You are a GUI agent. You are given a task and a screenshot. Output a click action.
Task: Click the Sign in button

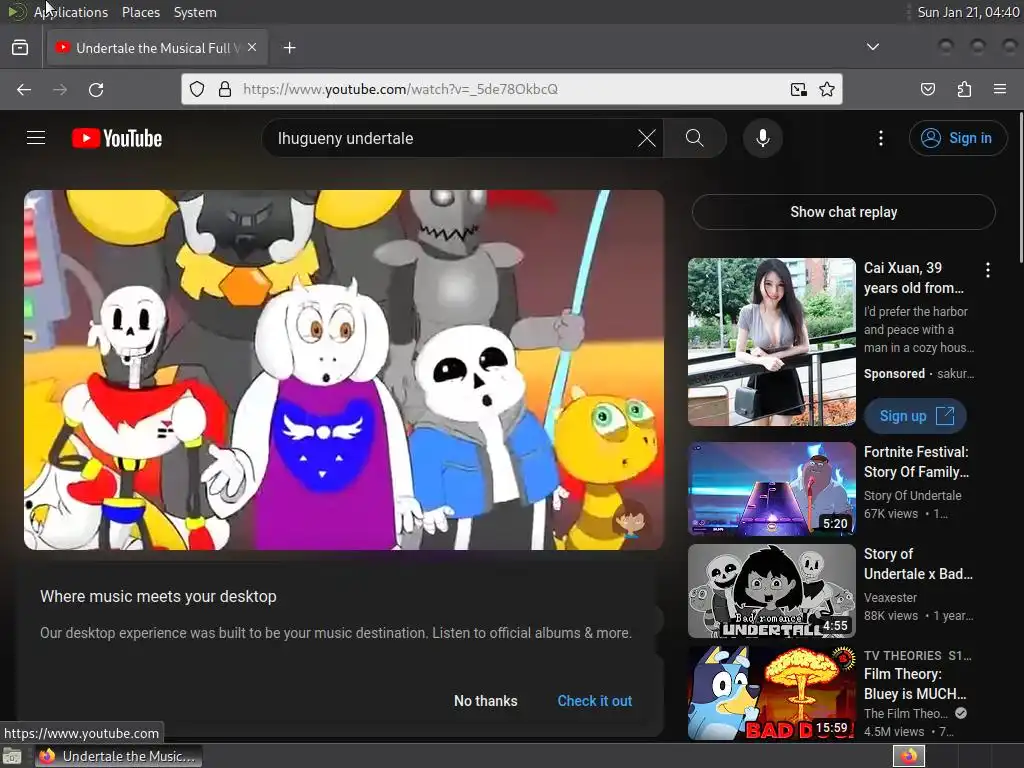(x=958, y=138)
